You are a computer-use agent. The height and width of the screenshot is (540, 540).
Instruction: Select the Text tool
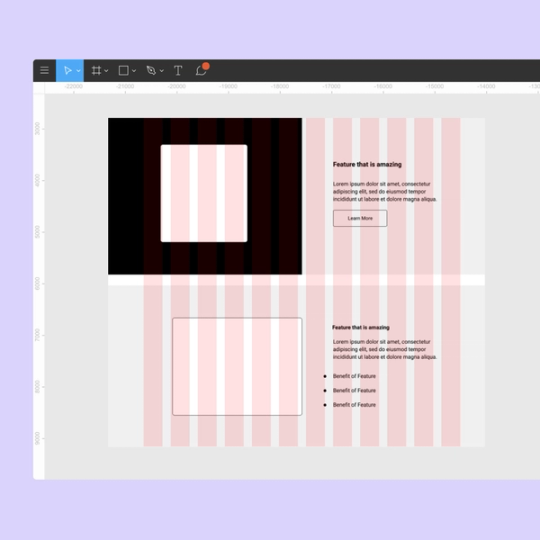[178, 71]
